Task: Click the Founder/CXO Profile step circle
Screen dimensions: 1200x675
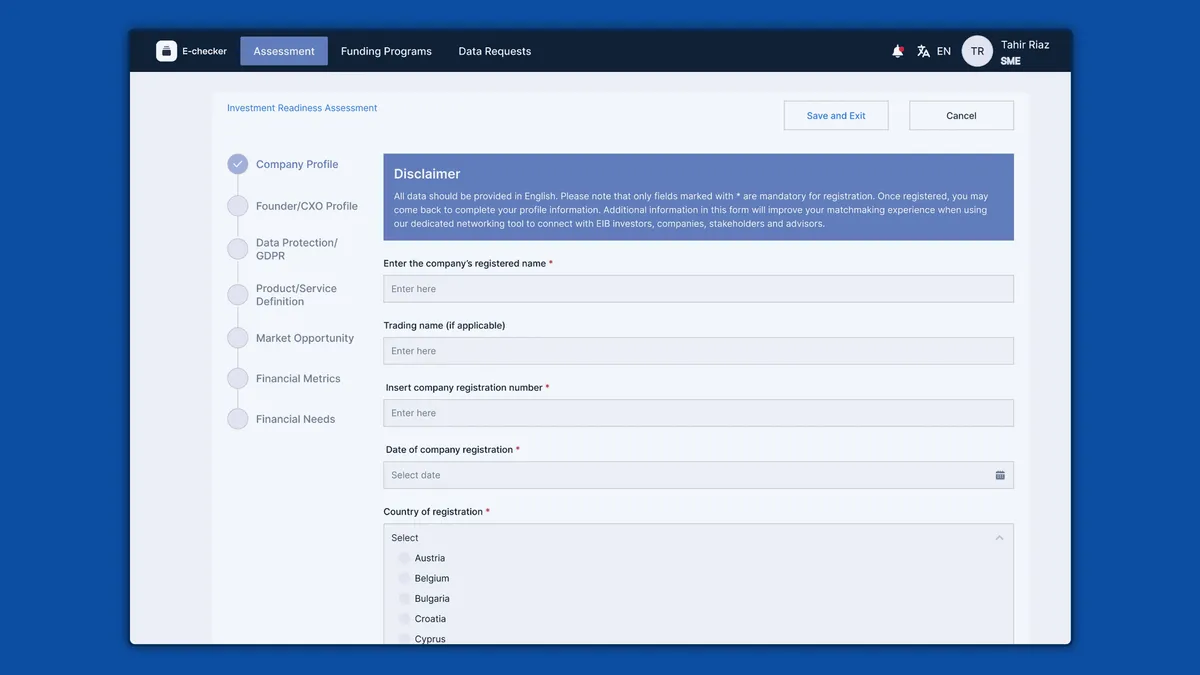Action: coord(237,206)
